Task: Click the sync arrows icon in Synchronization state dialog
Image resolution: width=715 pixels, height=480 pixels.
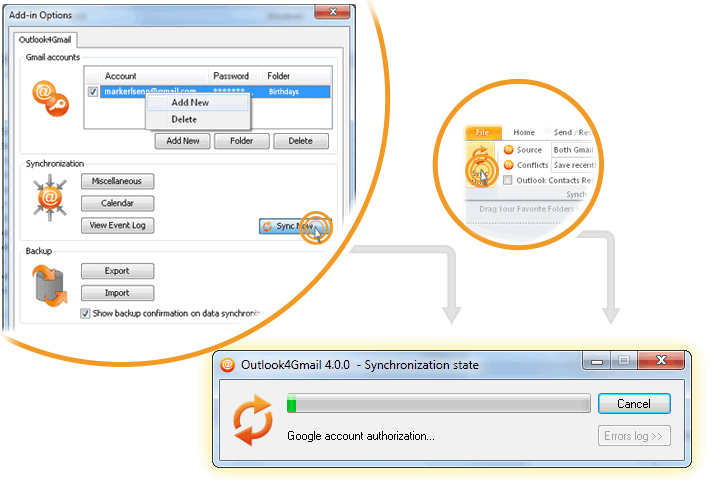Action: 253,419
